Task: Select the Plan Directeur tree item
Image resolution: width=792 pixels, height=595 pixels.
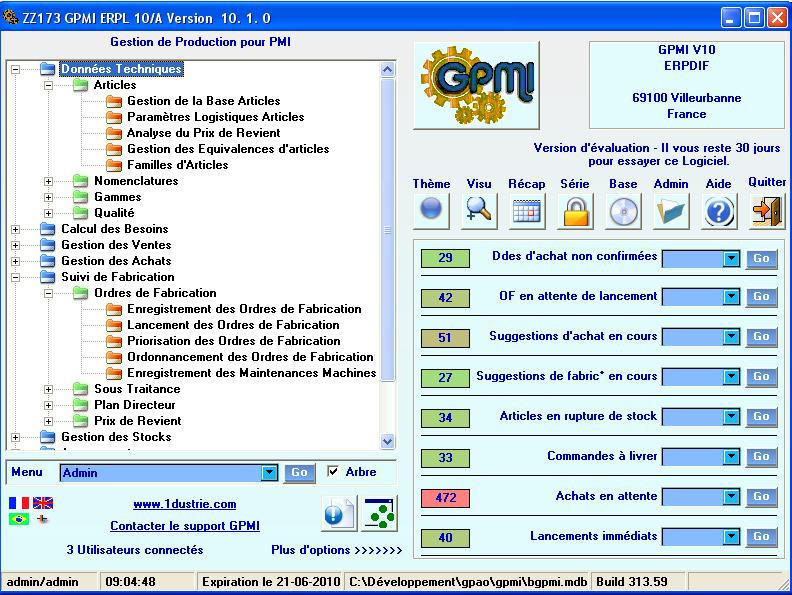Action: pos(134,405)
